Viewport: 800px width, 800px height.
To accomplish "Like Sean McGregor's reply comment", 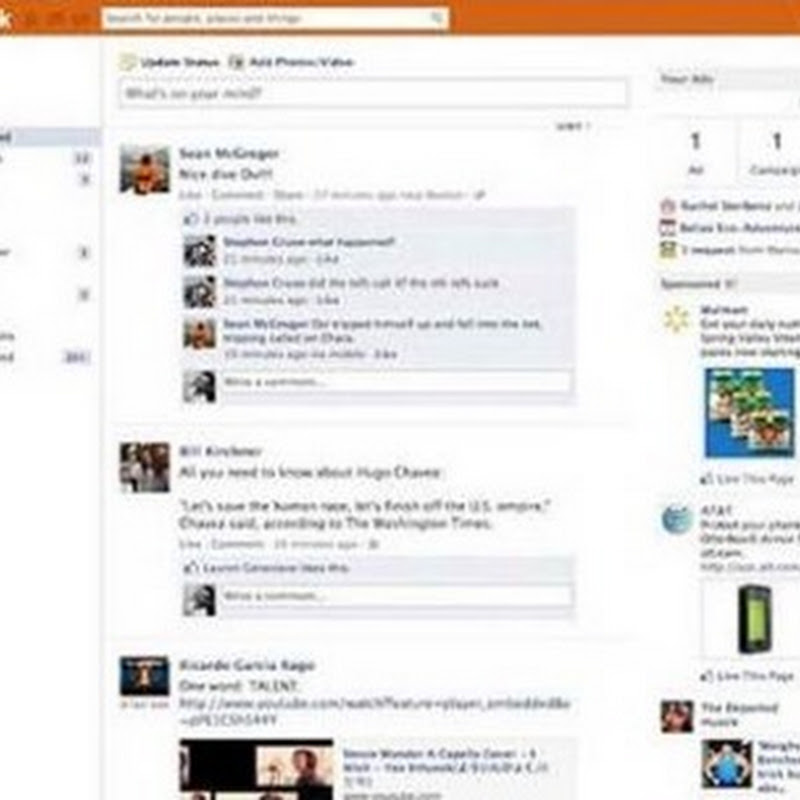I will pos(385,355).
